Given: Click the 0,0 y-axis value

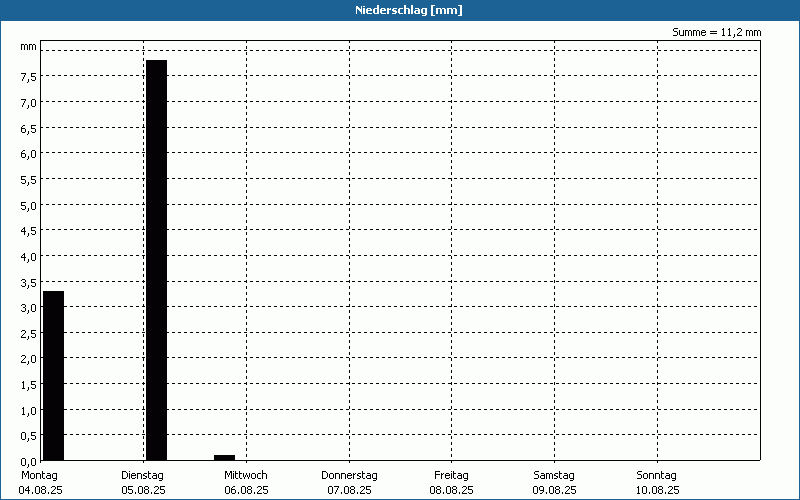Looking at the screenshot, I should click(29, 461).
